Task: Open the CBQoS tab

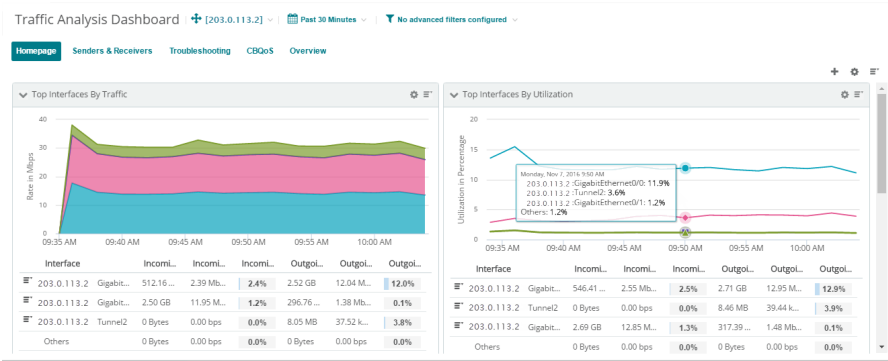Action: click(260, 51)
